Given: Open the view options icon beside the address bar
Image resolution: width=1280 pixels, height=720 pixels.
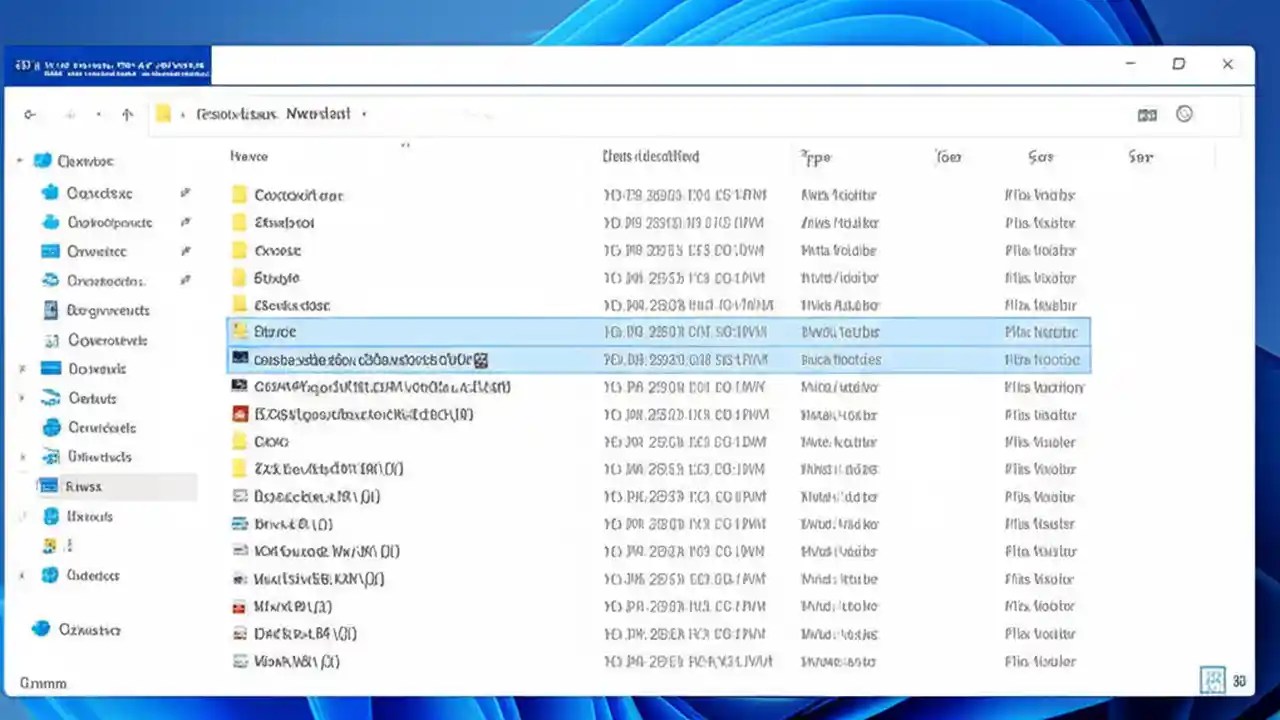Looking at the screenshot, I should pyautogui.click(x=1146, y=114).
